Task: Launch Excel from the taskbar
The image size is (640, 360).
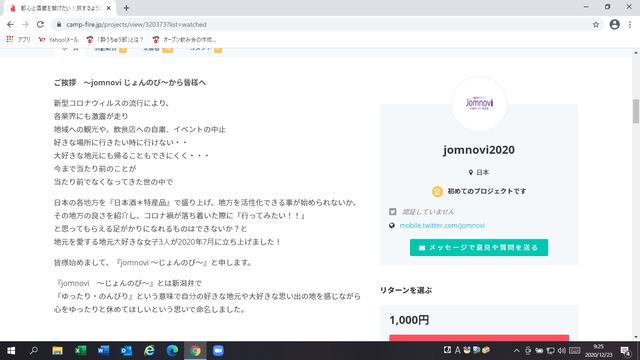Action: 80,351
